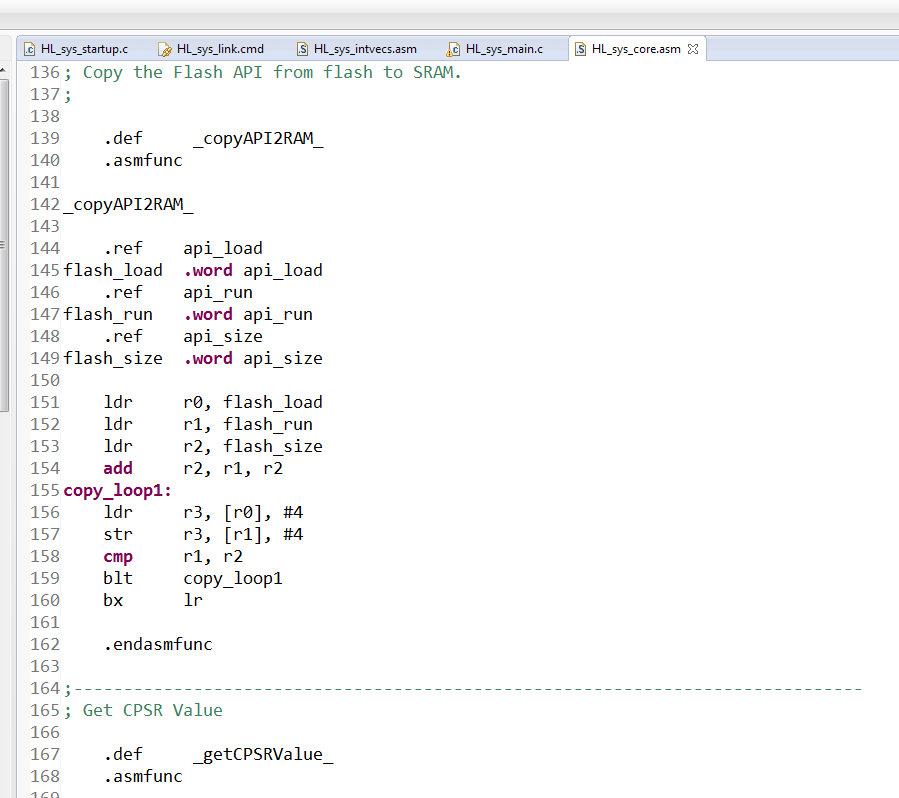
Task: Click the C file icon on HL_sys_main.c tab
Action: pyautogui.click(x=453, y=49)
